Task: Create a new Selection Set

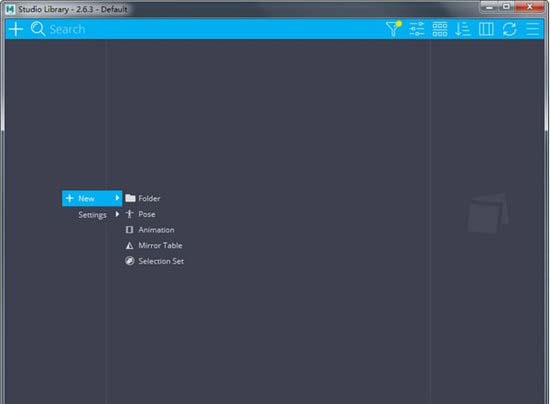Action: tap(154, 261)
